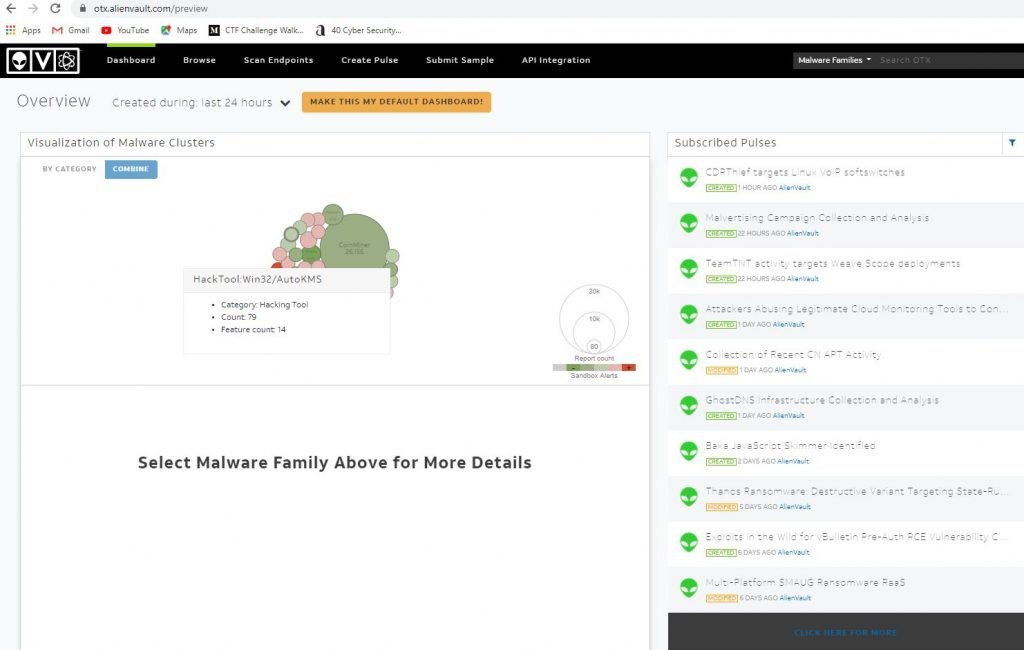Click alien icon beside SMAUG Ransomware pulse
Viewport: 1024px width, 650px height.
688,589
